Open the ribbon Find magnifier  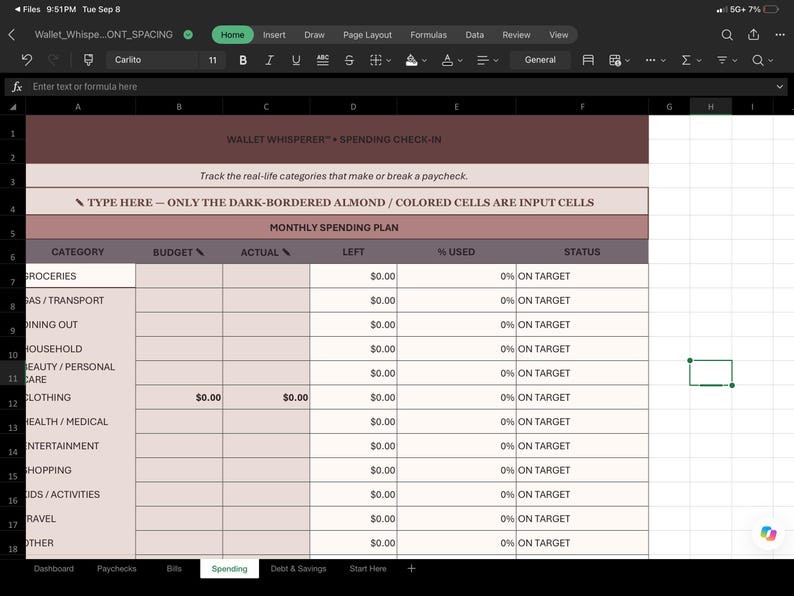tap(758, 60)
